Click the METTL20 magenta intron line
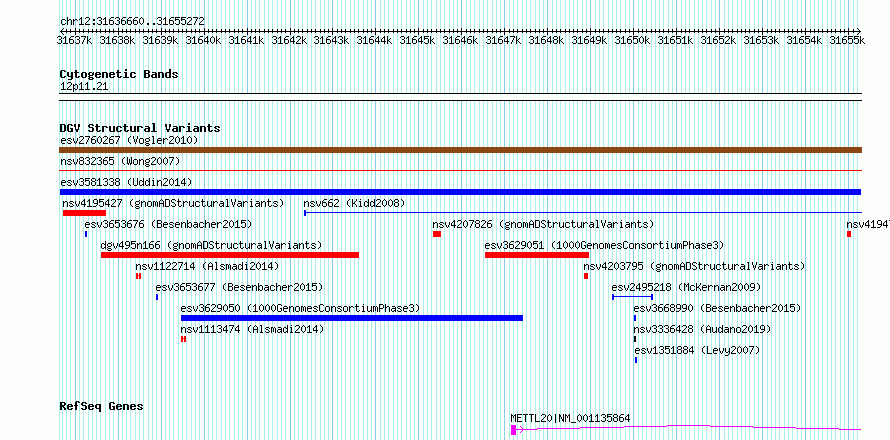 [x=689, y=428]
